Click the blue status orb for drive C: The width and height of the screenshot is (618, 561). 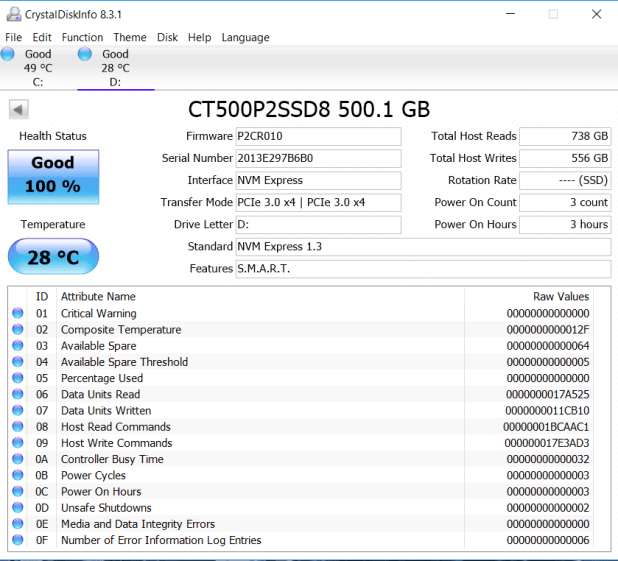[x=7, y=54]
